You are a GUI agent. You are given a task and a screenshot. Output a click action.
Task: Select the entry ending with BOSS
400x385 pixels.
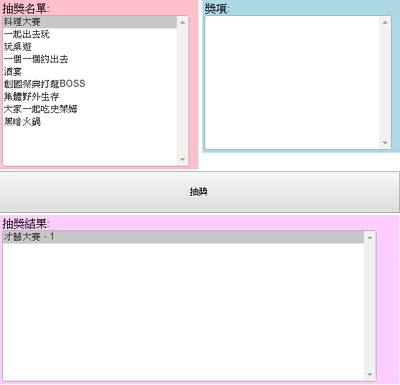coord(90,84)
